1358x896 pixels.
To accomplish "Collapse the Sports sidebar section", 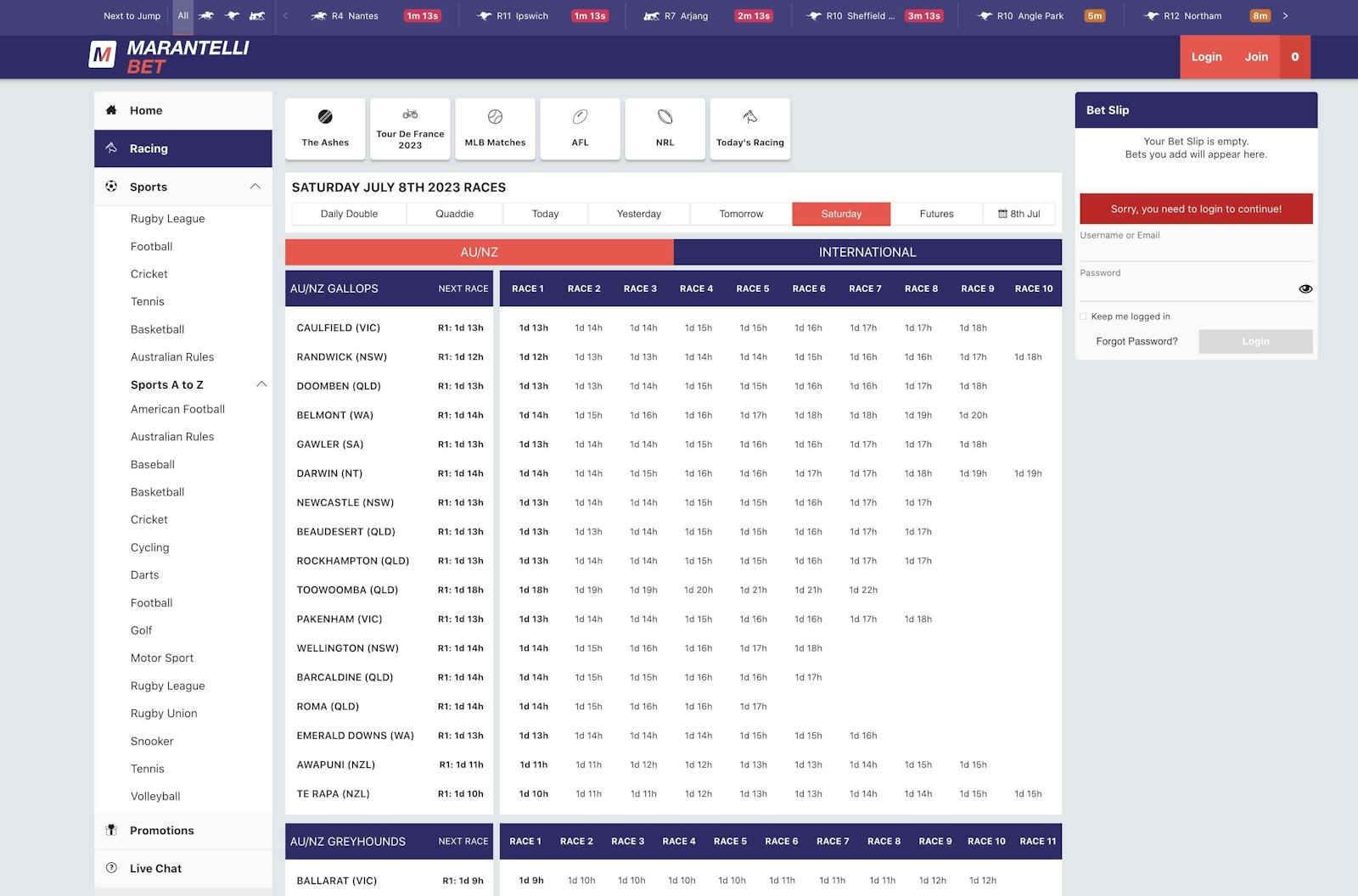I will coord(255,187).
